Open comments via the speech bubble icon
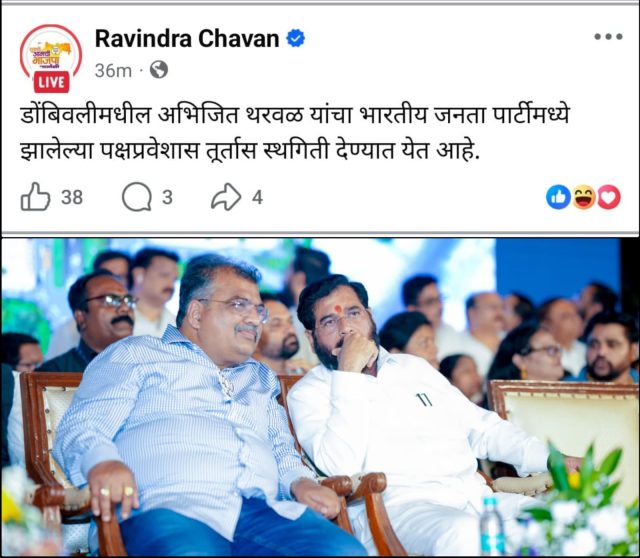 click(137, 197)
